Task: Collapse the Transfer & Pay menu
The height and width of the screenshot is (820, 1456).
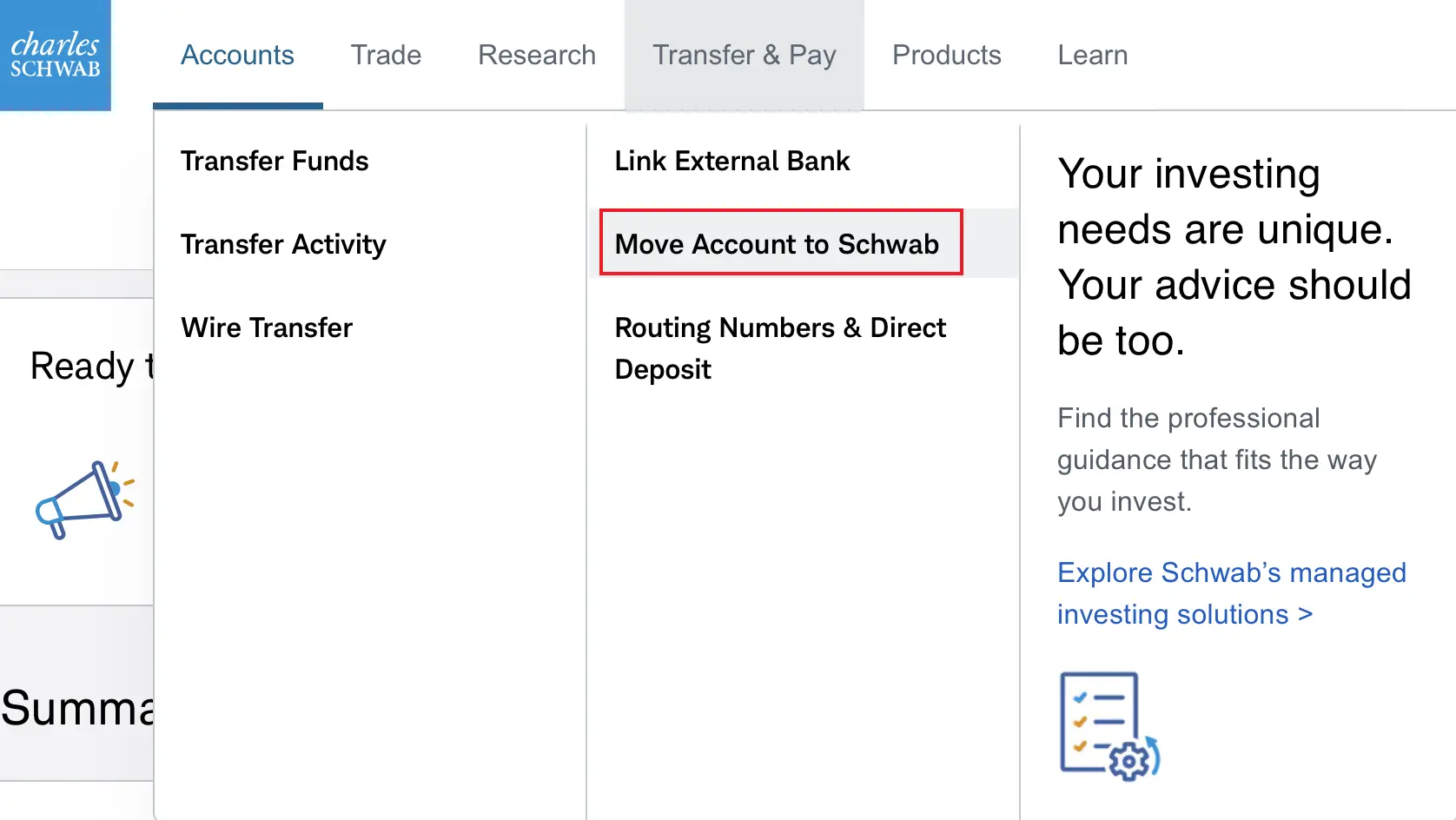Action: tap(745, 55)
